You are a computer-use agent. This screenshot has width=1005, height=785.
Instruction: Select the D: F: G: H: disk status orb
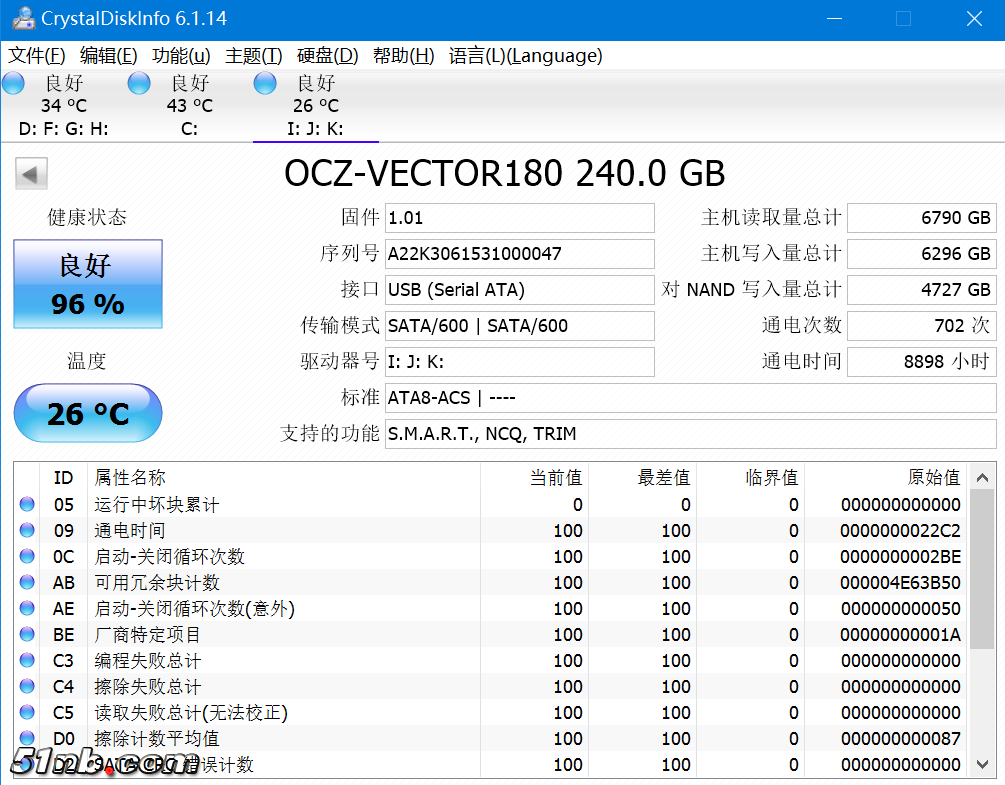(14, 84)
